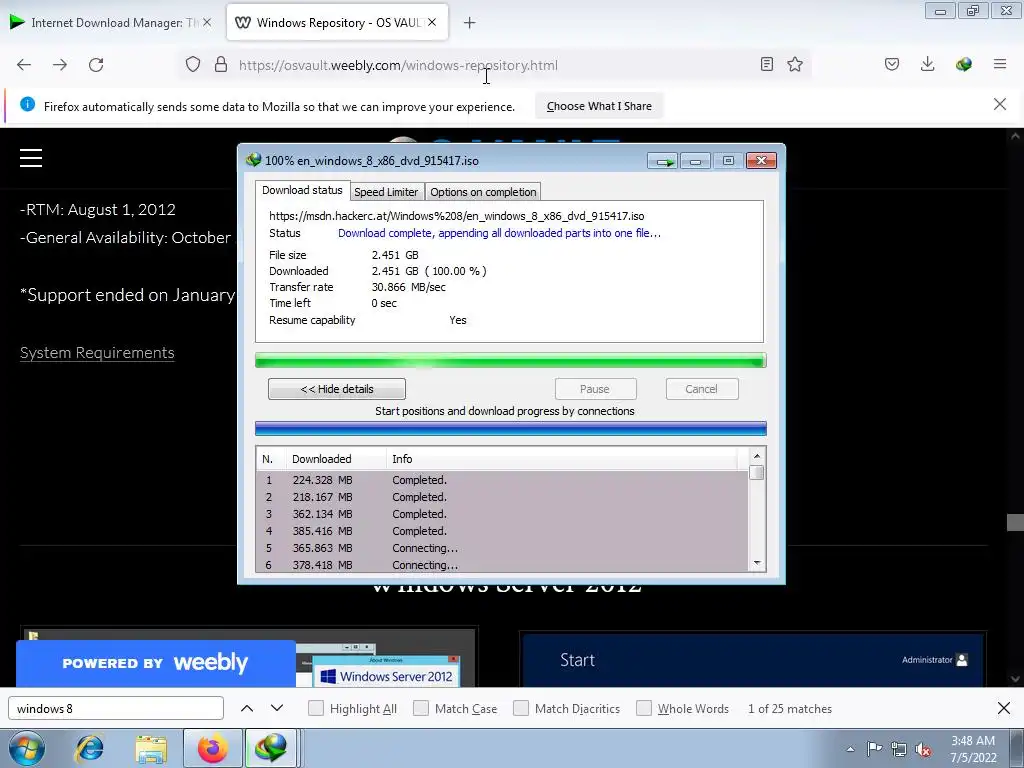Select connection row 4 with 385.416 MB
Viewport: 1024px width, 768px height.
pos(502,531)
